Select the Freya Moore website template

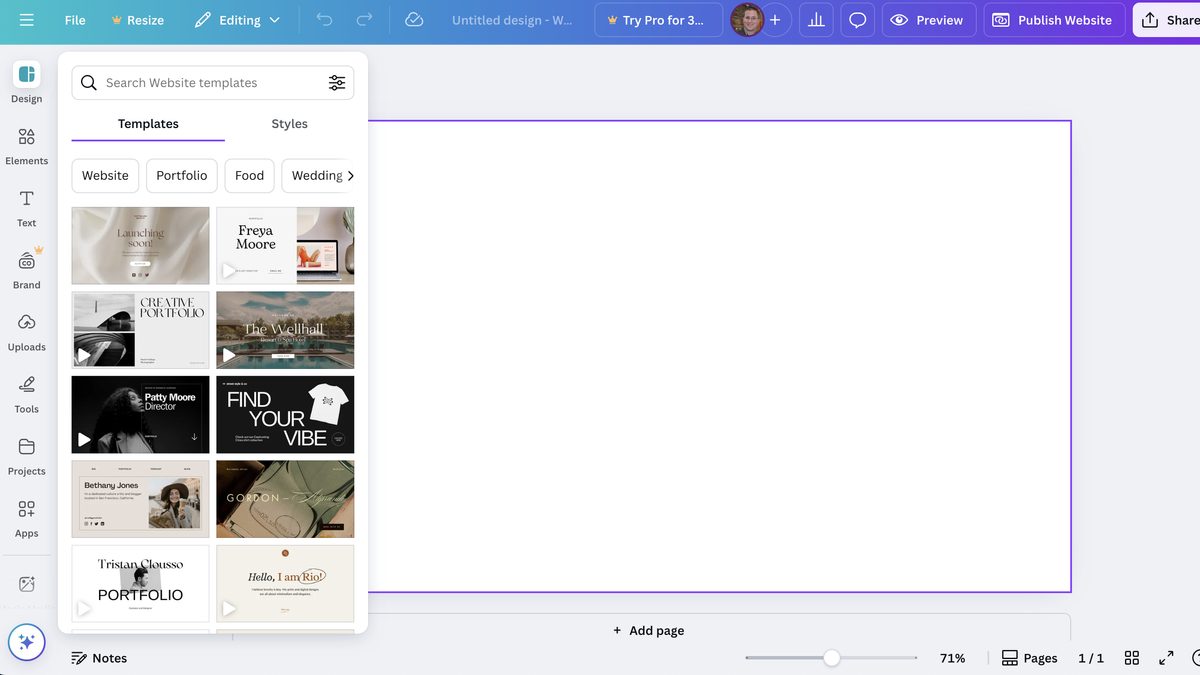tap(285, 245)
